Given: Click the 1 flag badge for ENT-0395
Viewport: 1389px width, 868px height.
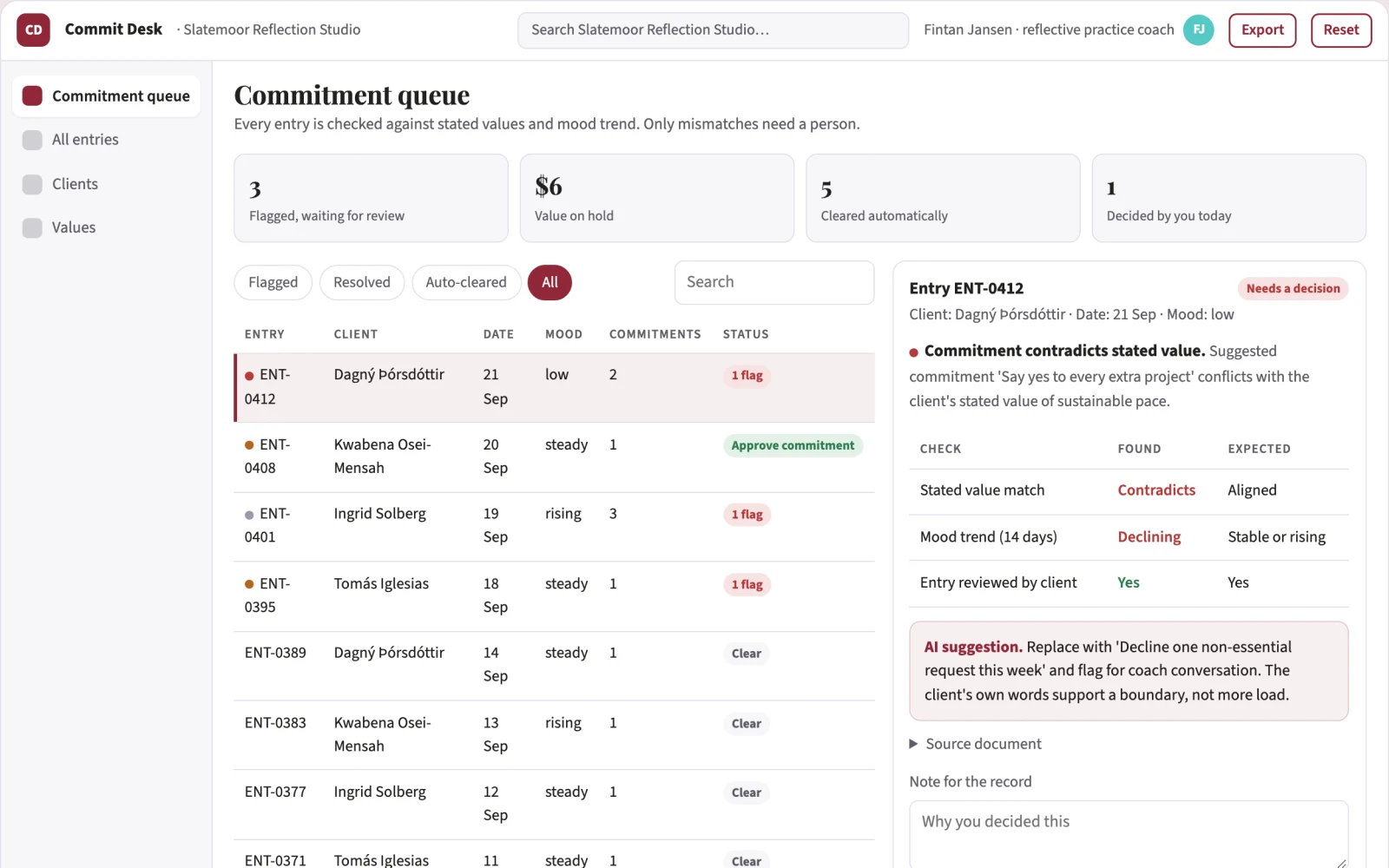Looking at the screenshot, I should pos(747,584).
